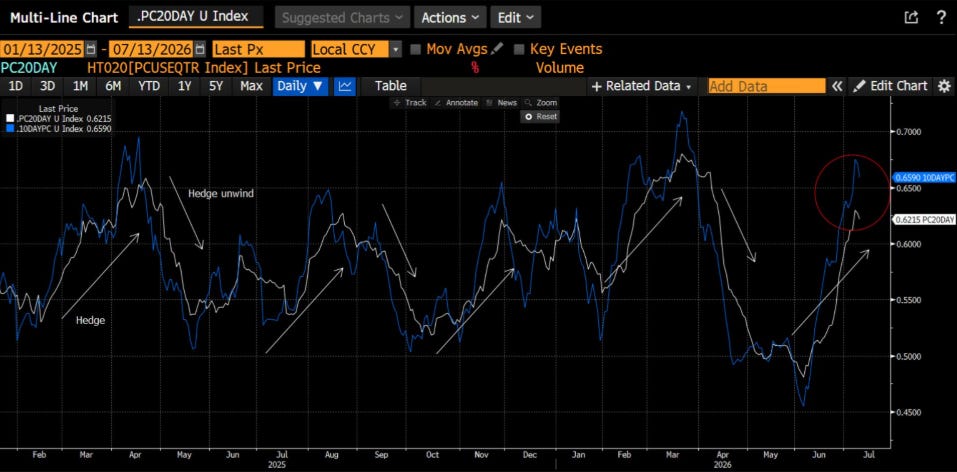The height and width of the screenshot is (472, 957).
Task: Open the start date calendar picker icon
Action: click(91, 49)
